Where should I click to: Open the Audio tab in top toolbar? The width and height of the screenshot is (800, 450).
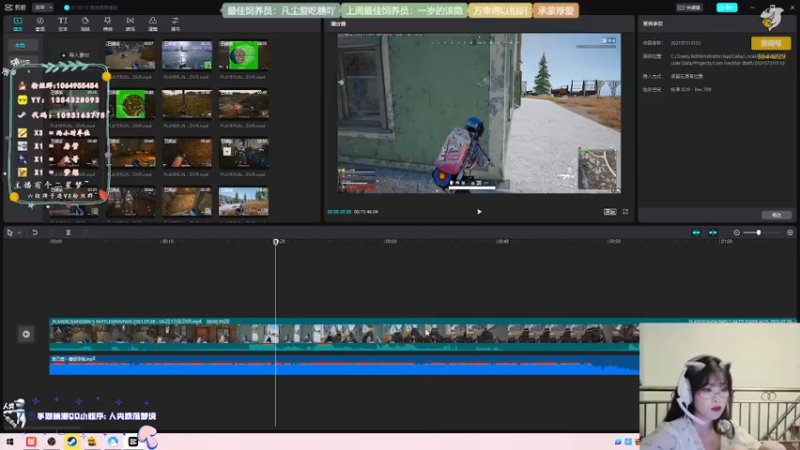[x=40, y=23]
